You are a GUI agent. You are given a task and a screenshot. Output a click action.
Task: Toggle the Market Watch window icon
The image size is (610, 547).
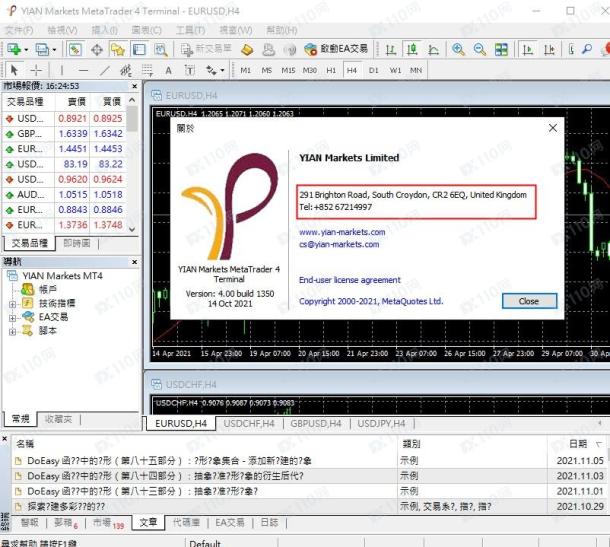75,49
